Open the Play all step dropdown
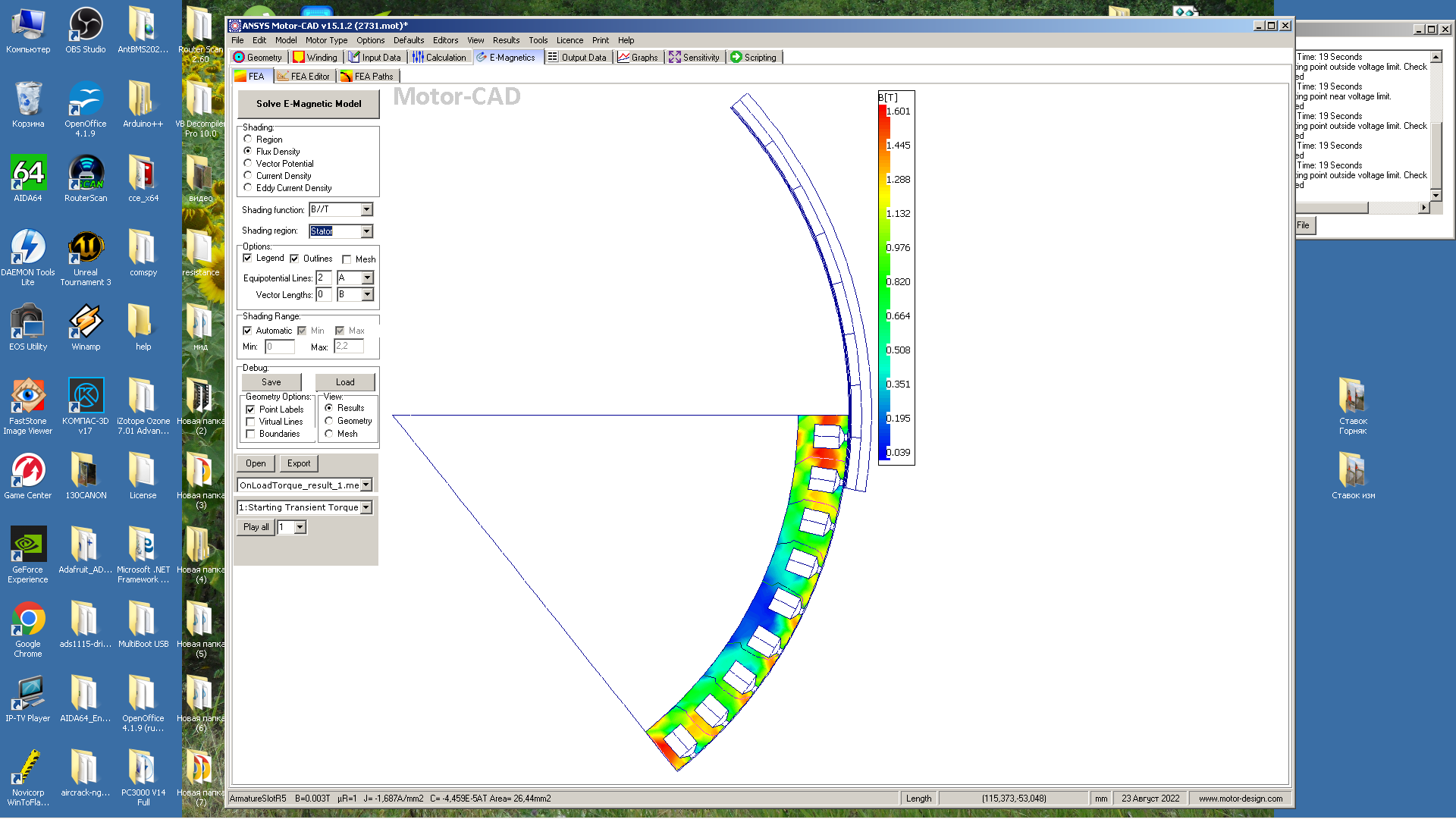The image size is (1456, 819). pyautogui.click(x=300, y=527)
